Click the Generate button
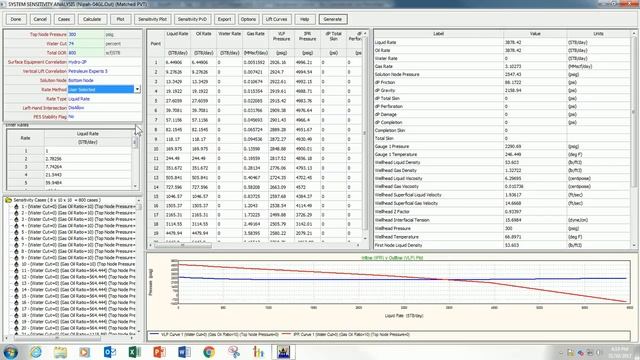This screenshot has height=360, width=640. click(333, 19)
